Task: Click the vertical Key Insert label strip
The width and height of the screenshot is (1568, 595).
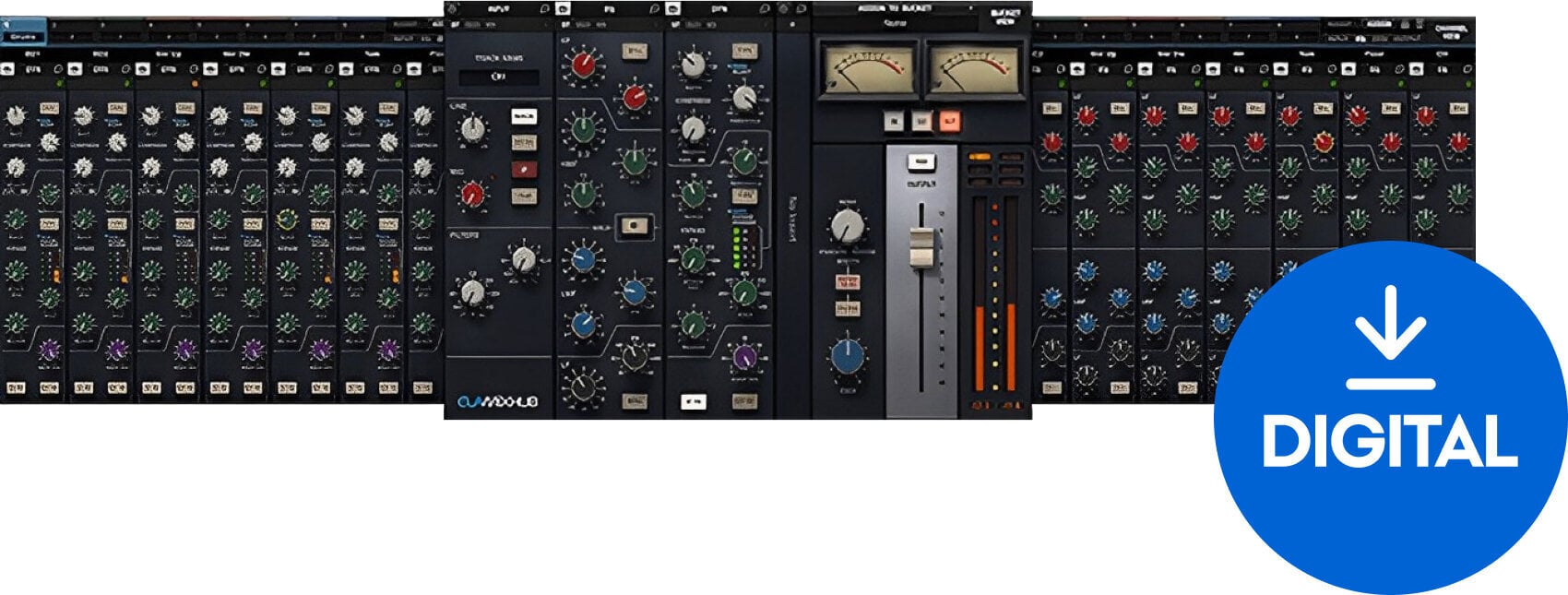Action: (x=792, y=220)
